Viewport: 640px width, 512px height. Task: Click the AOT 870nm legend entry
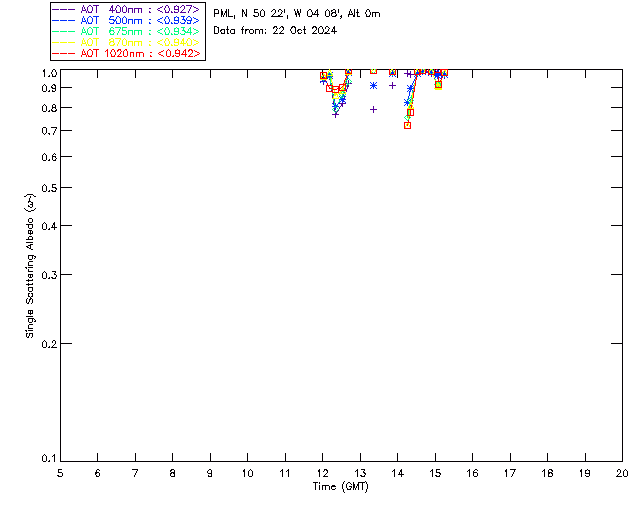click(x=126, y=42)
